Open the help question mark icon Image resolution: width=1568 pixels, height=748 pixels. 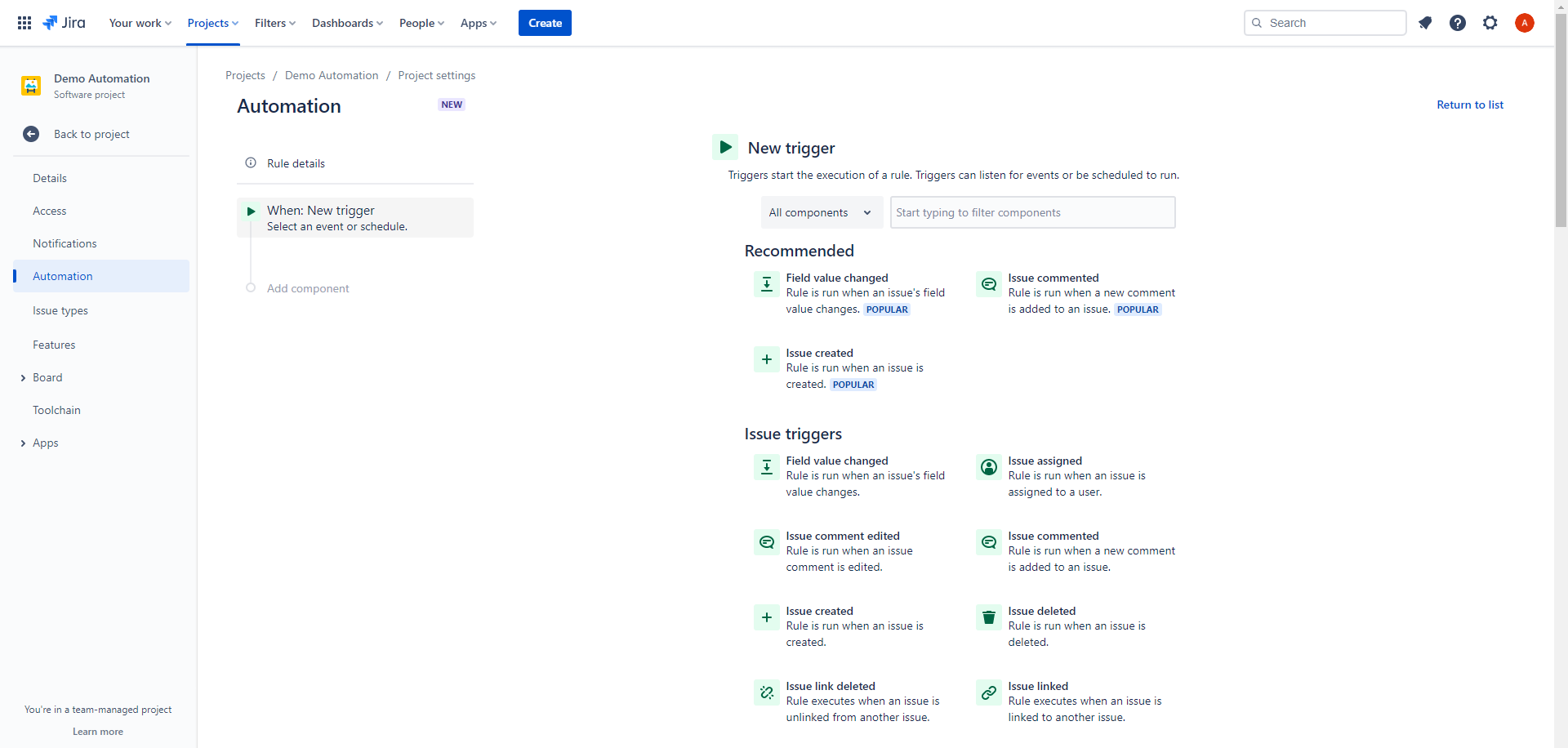click(1458, 23)
